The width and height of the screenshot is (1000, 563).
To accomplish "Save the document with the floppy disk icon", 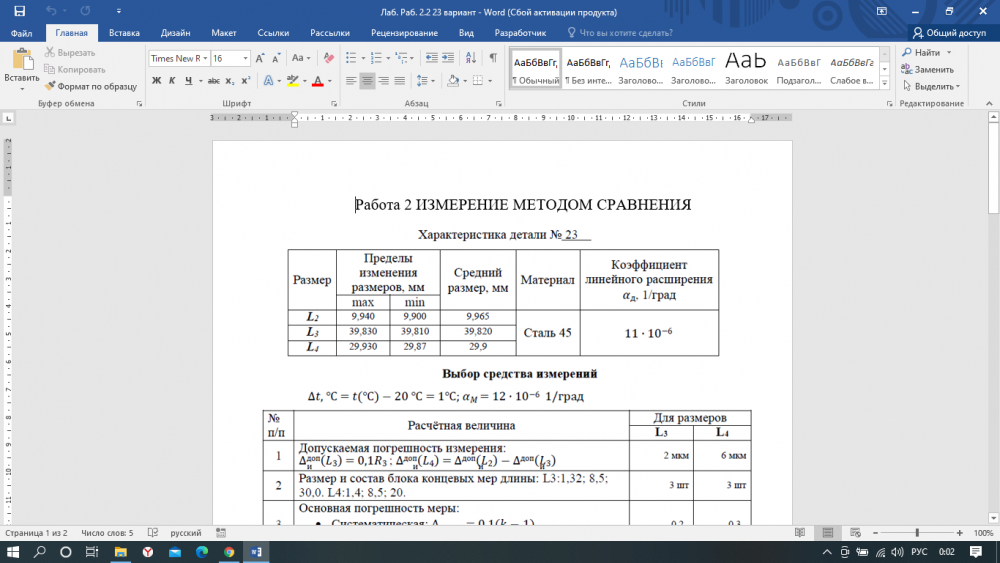I will [20, 11].
